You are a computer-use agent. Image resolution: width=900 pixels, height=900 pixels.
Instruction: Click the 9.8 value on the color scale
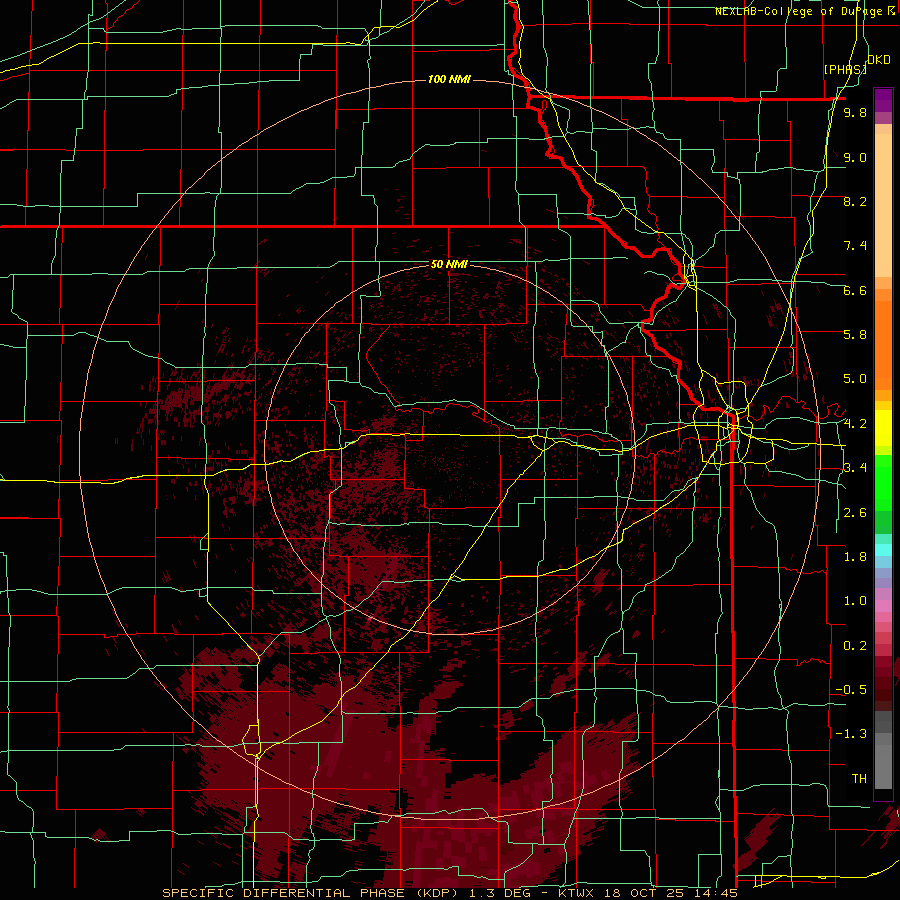pos(855,113)
